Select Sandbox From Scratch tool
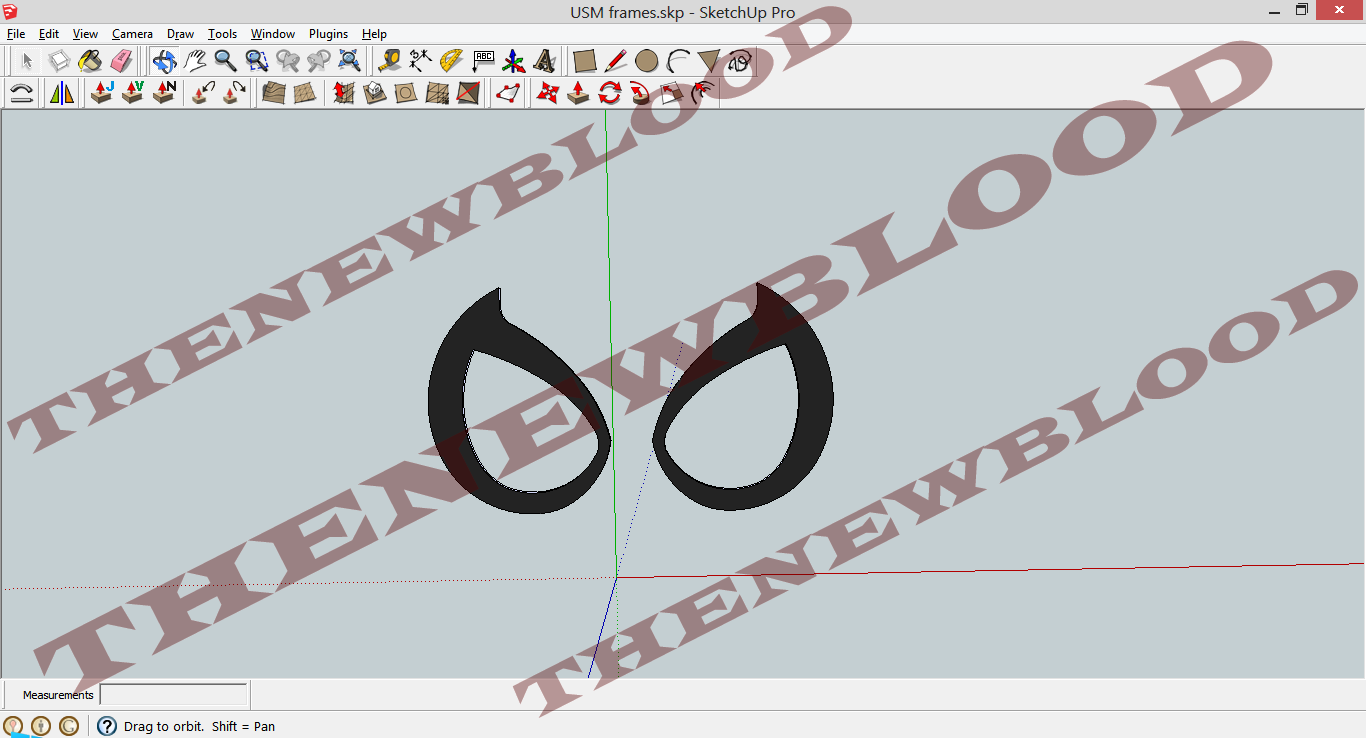 point(305,93)
